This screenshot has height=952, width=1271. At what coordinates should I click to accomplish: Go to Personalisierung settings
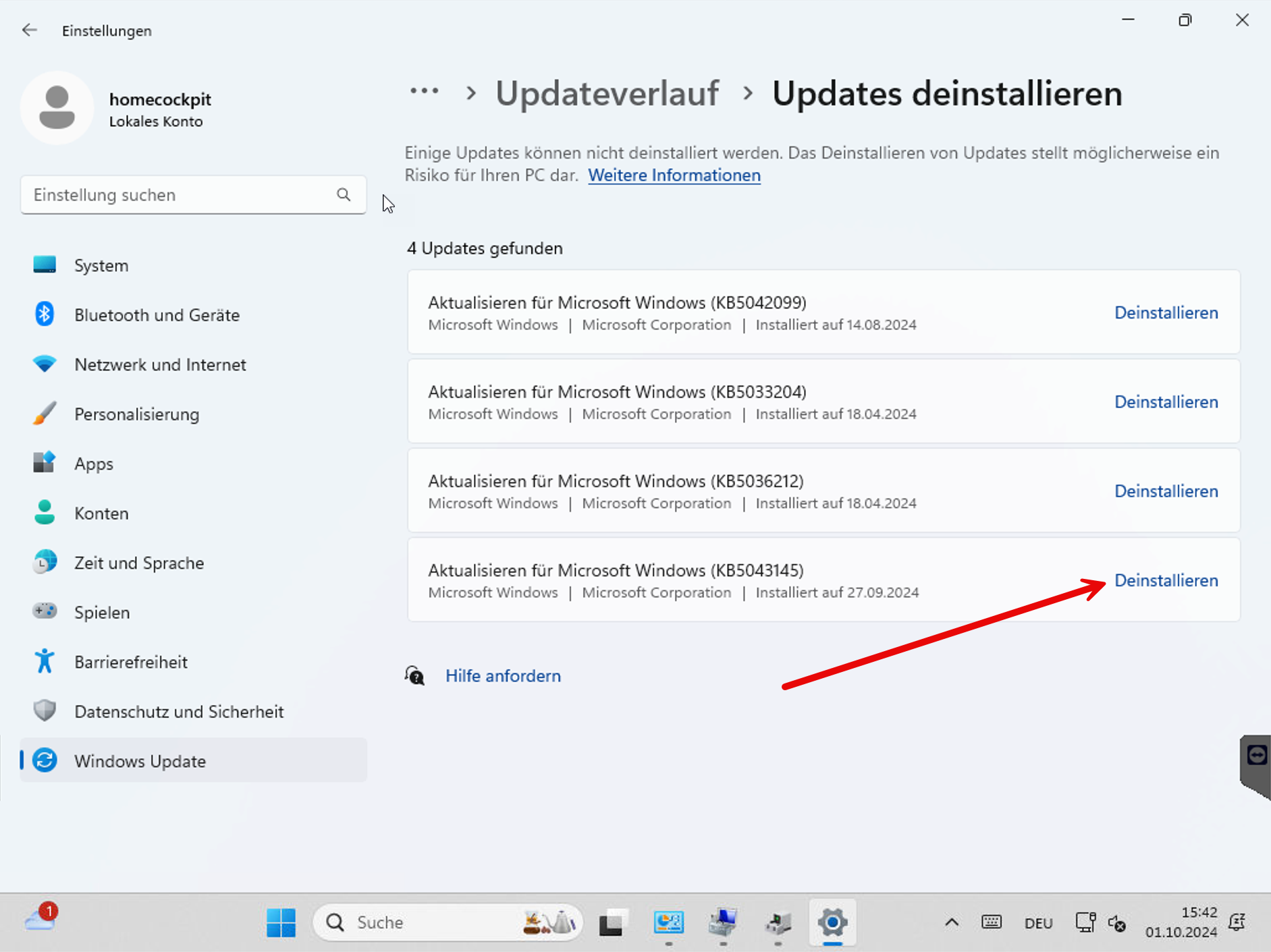pyautogui.click(x=136, y=414)
